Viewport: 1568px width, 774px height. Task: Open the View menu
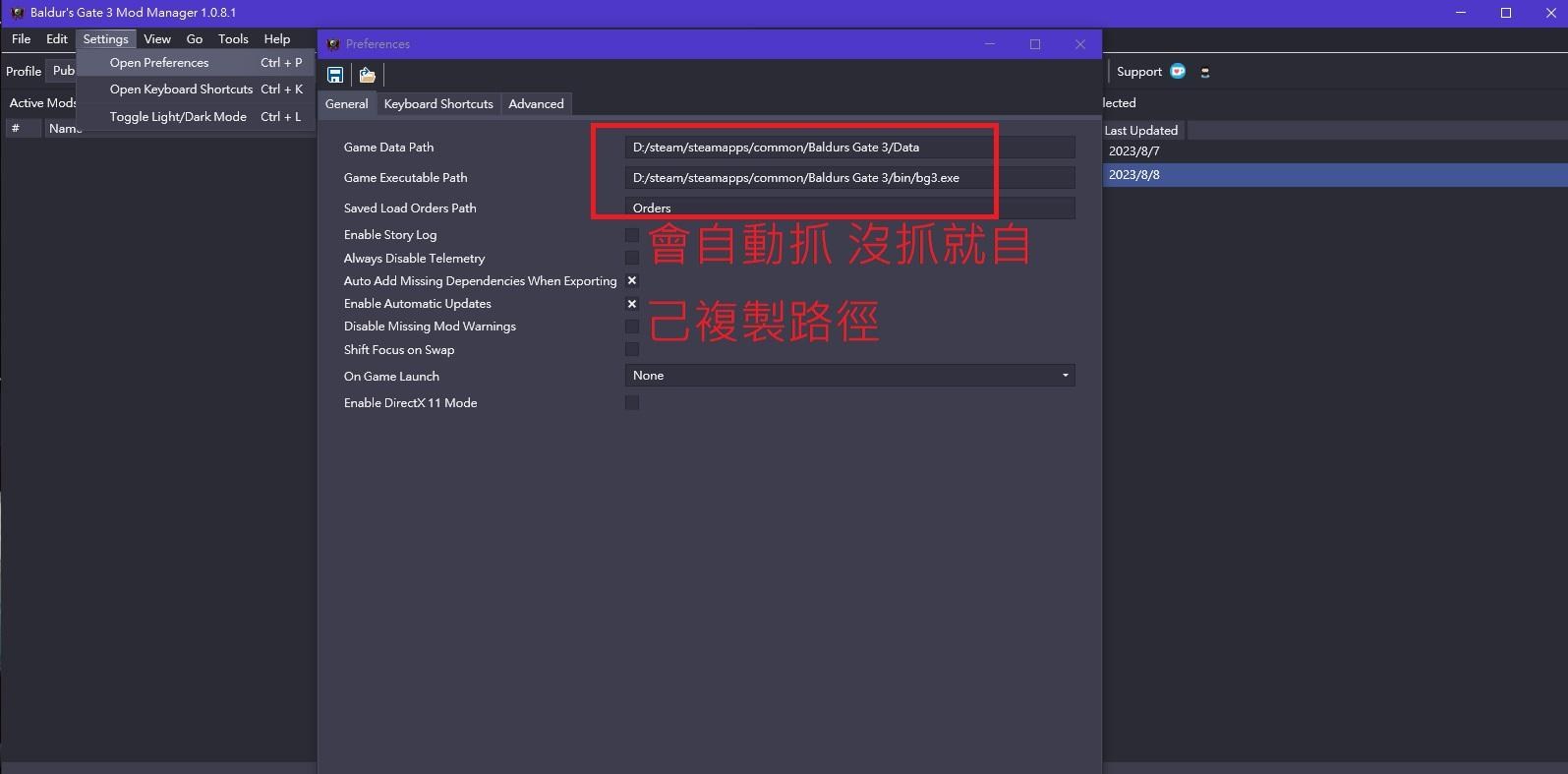157,39
